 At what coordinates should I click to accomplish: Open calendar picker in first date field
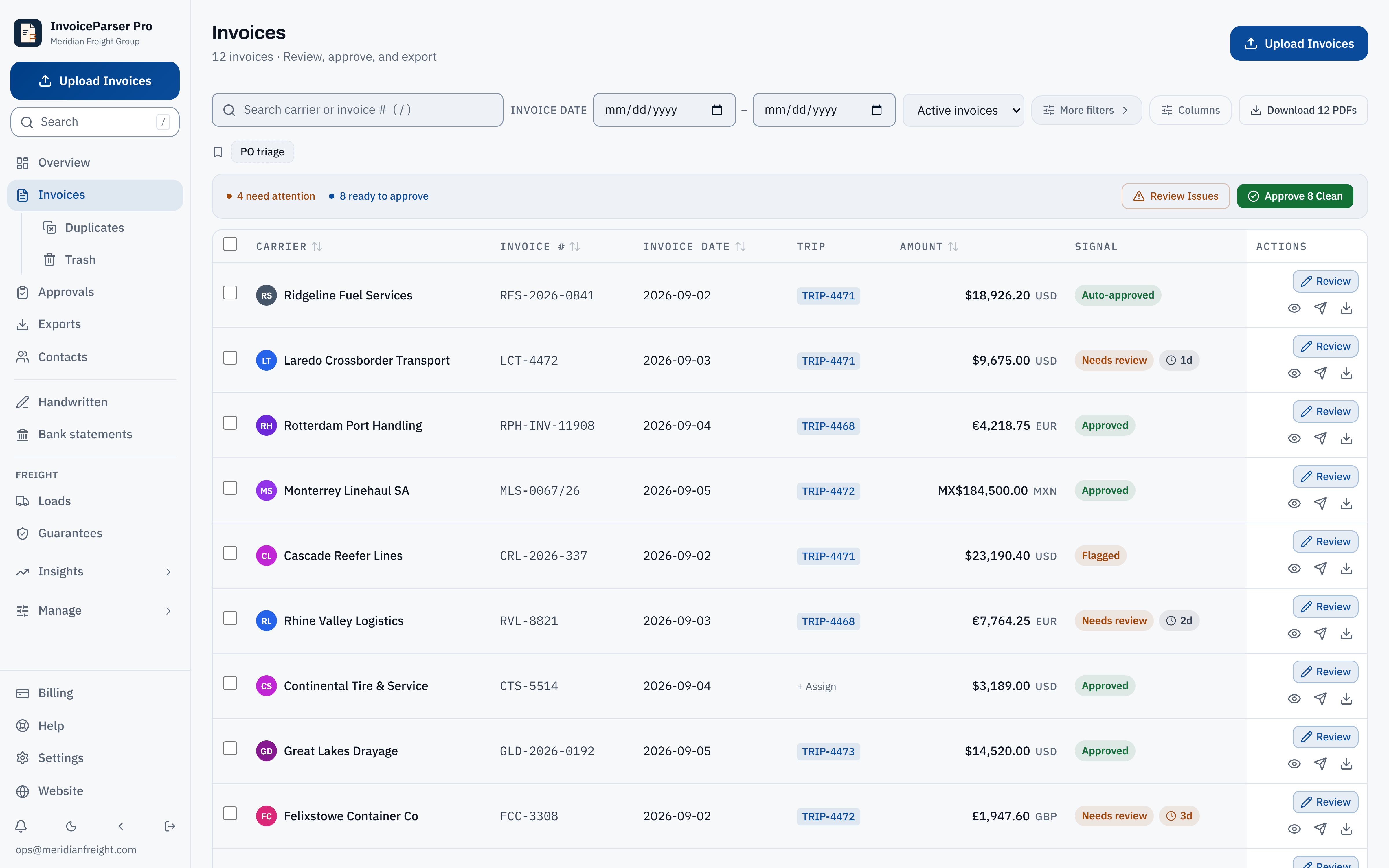(x=717, y=110)
